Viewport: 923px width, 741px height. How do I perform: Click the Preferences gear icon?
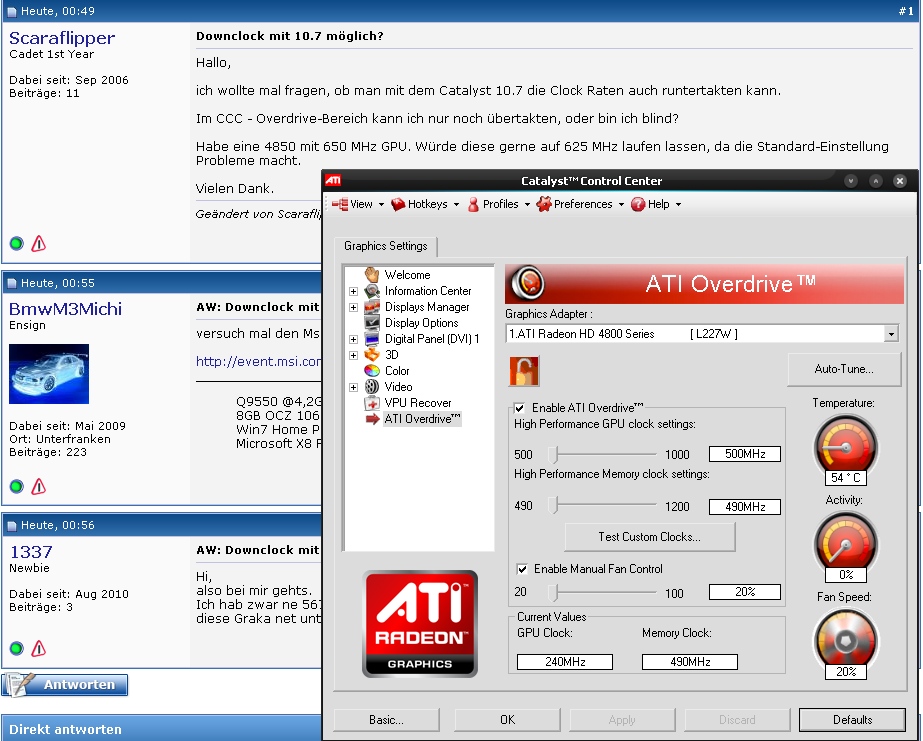pos(544,204)
